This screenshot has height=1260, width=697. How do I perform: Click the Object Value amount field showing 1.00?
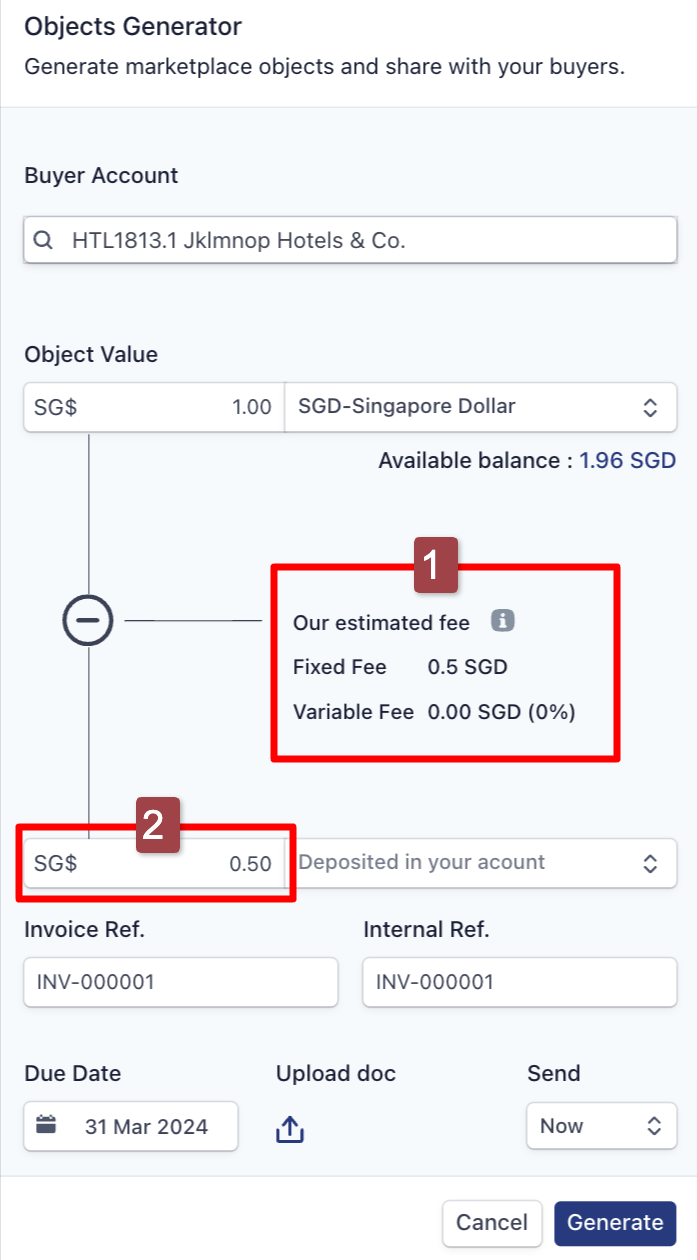click(x=154, y=407)
